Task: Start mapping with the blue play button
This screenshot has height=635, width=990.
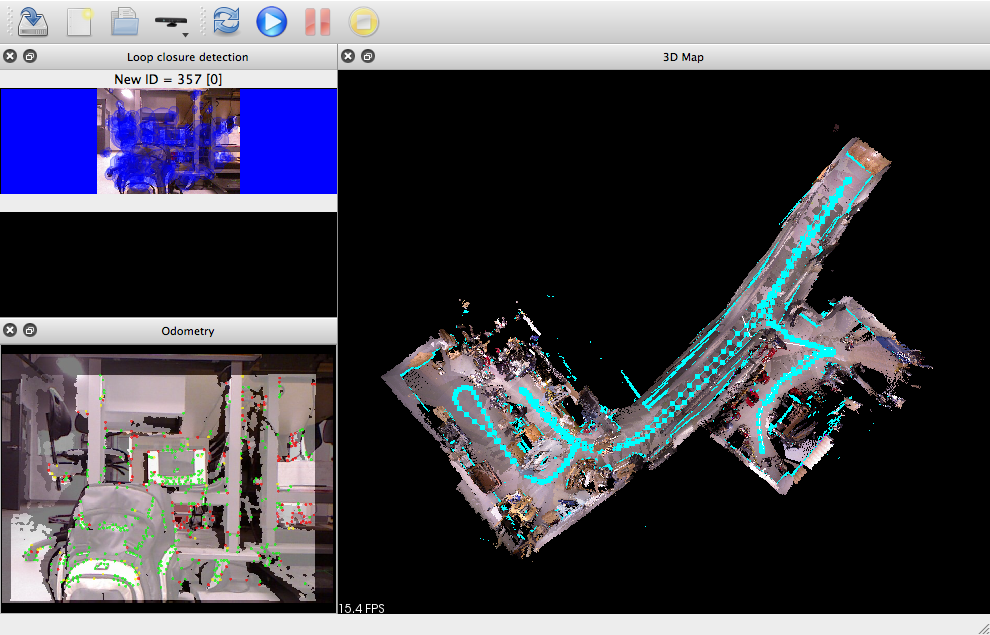Action: [271, 21]
